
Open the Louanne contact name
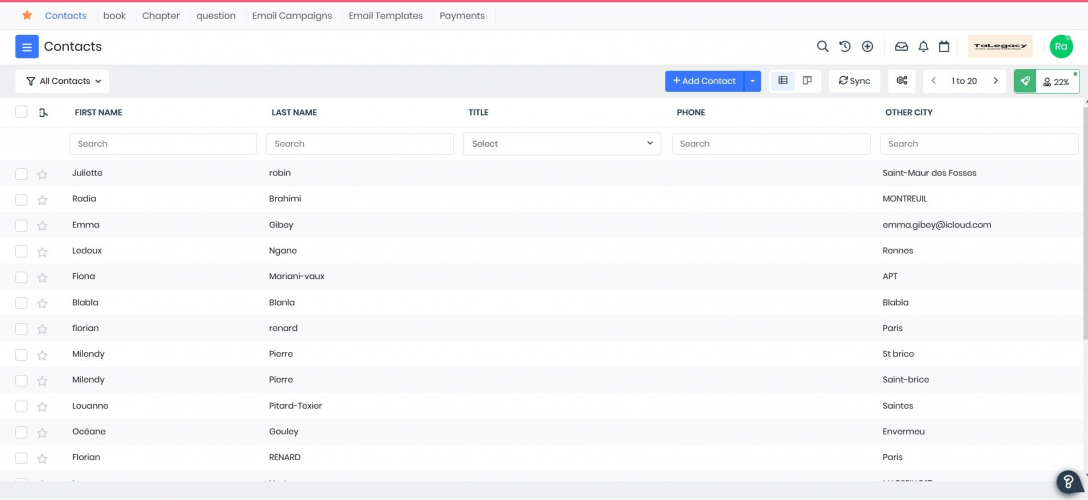[x=90, y=406]
